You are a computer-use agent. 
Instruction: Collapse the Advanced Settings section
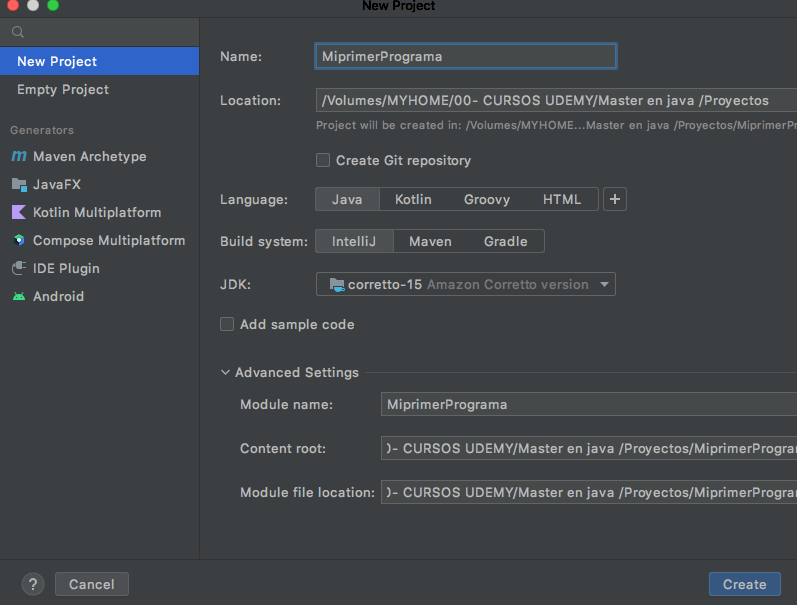coord(225,373)
